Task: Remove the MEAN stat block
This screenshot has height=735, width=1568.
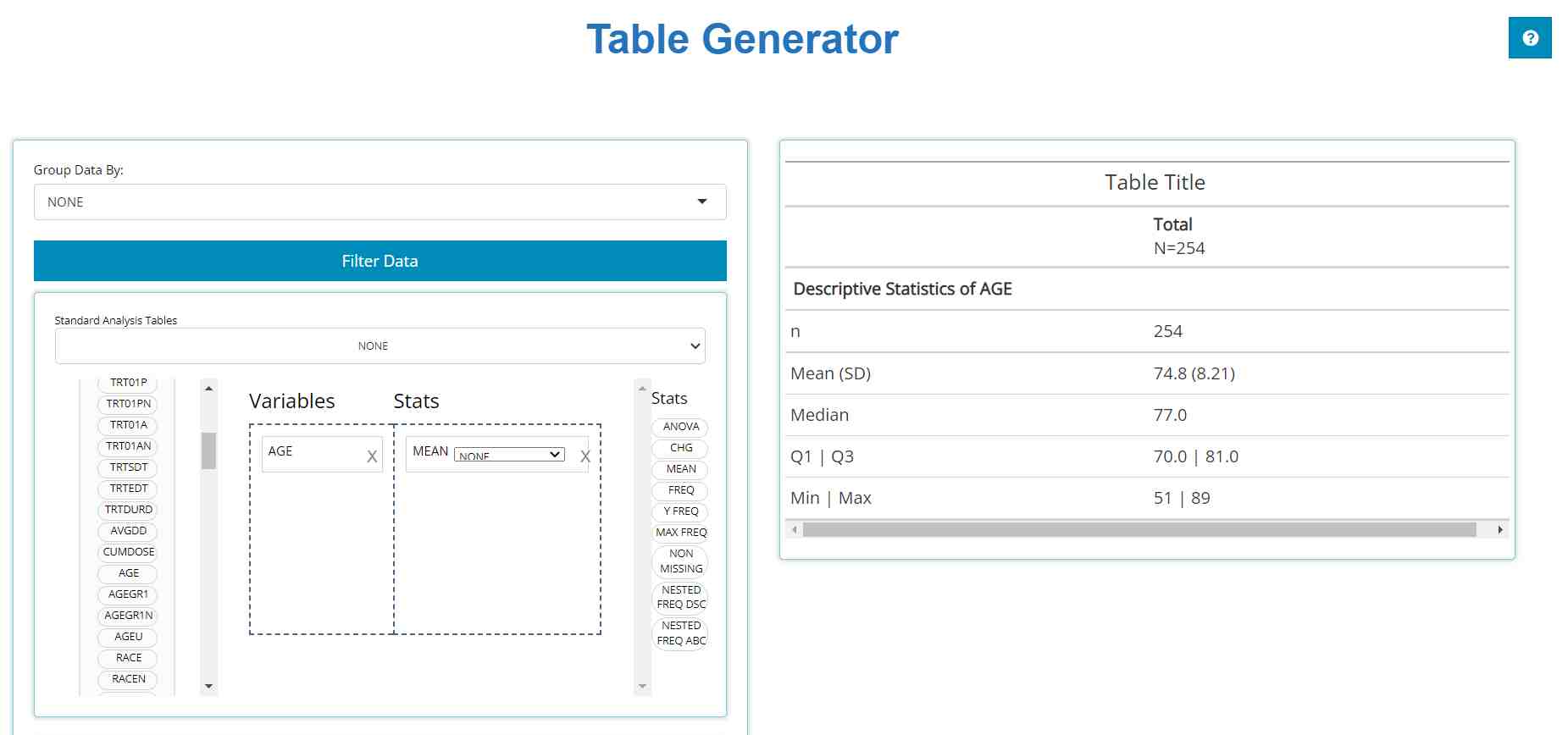Action: pos(585,456)
